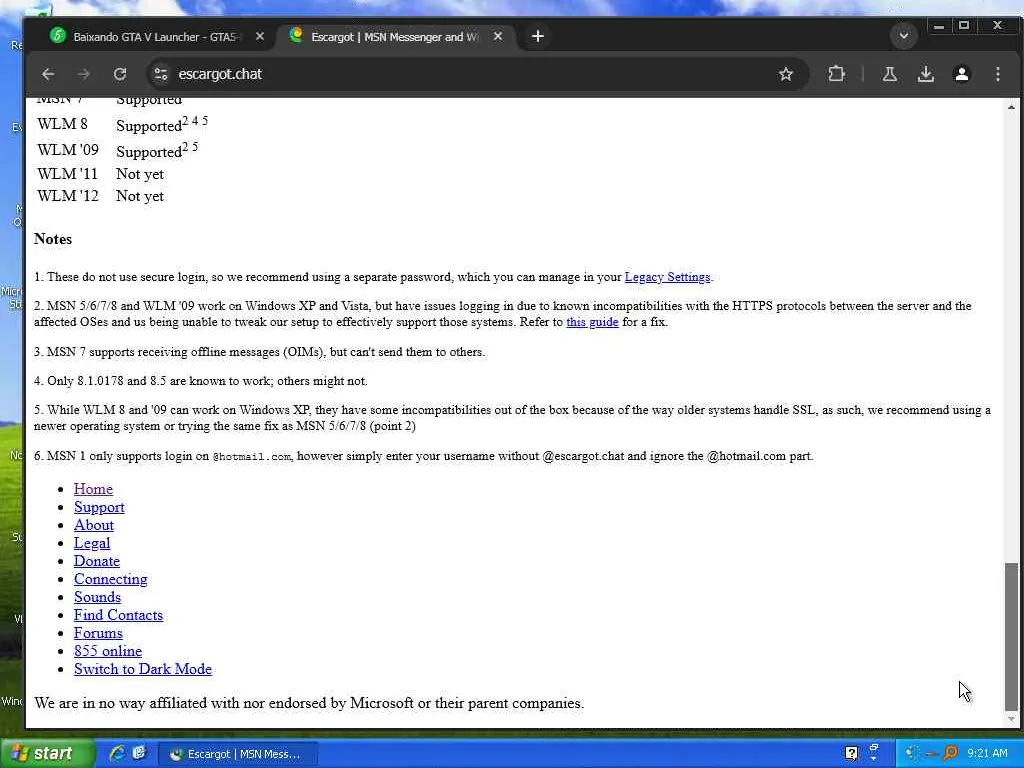Click the page scrollbar up arrow
This screenshot has height=768, width=1024.
(1011, 106)
